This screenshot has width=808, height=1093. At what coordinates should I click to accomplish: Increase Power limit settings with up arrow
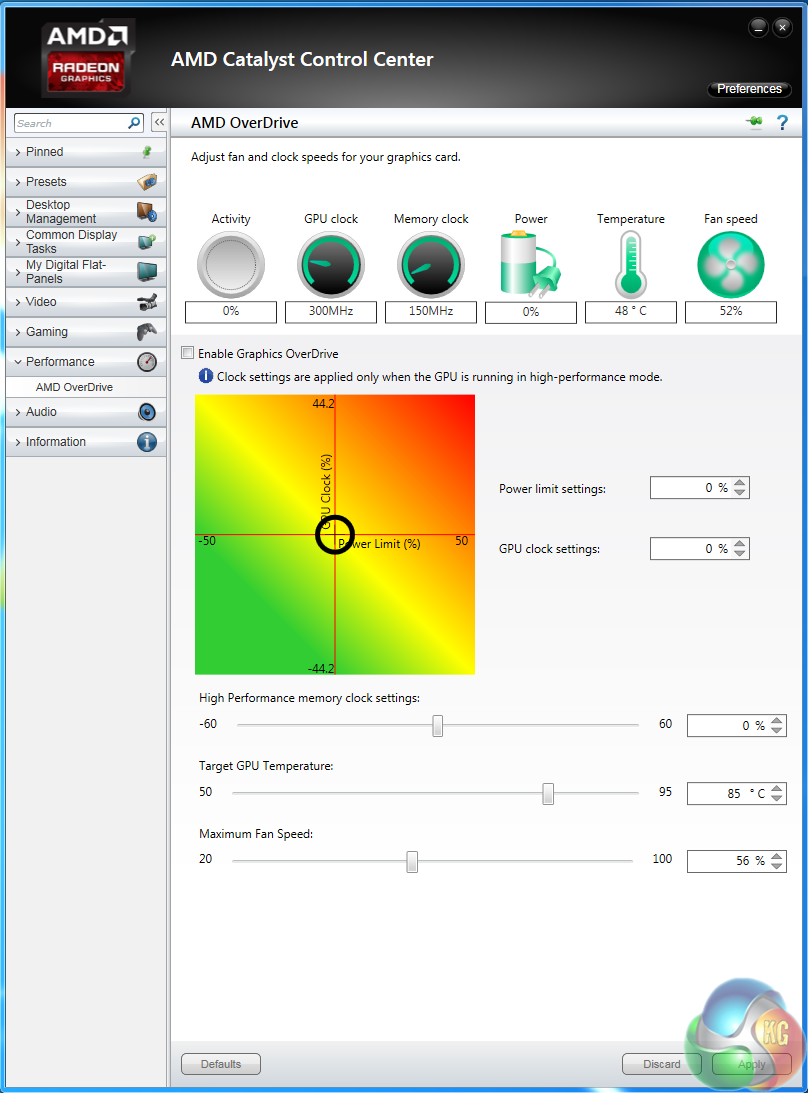[x=740, y=483]
